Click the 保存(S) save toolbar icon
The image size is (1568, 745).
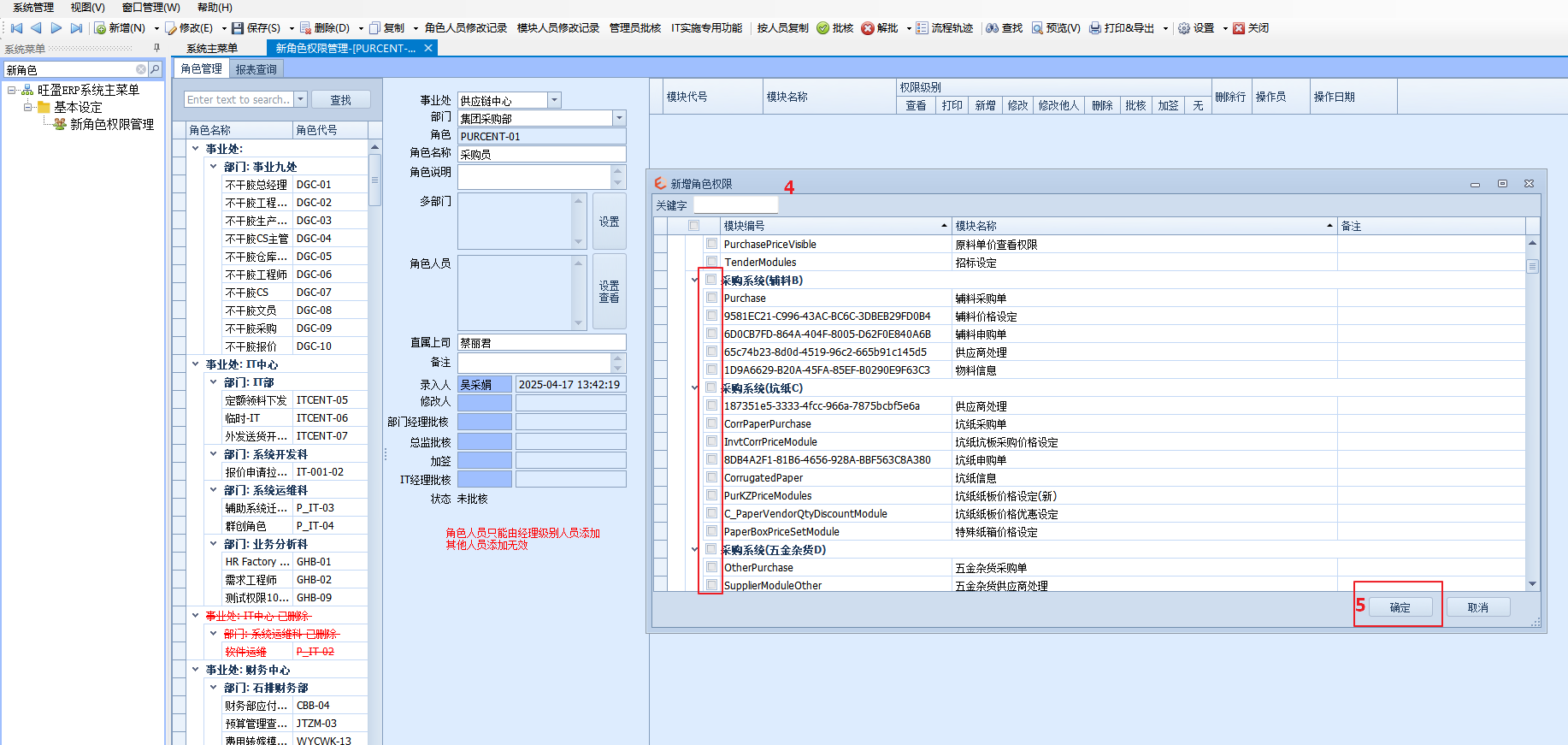[x=238, y=28]
